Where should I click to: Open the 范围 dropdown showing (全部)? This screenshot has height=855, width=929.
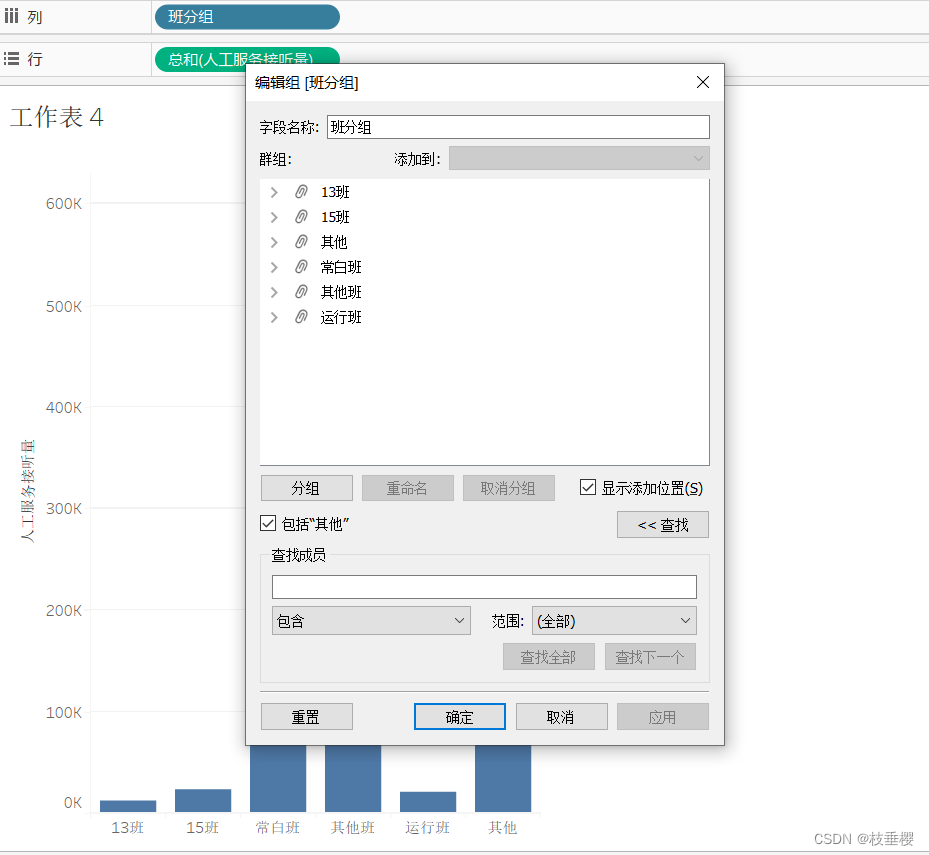[613, 620]
